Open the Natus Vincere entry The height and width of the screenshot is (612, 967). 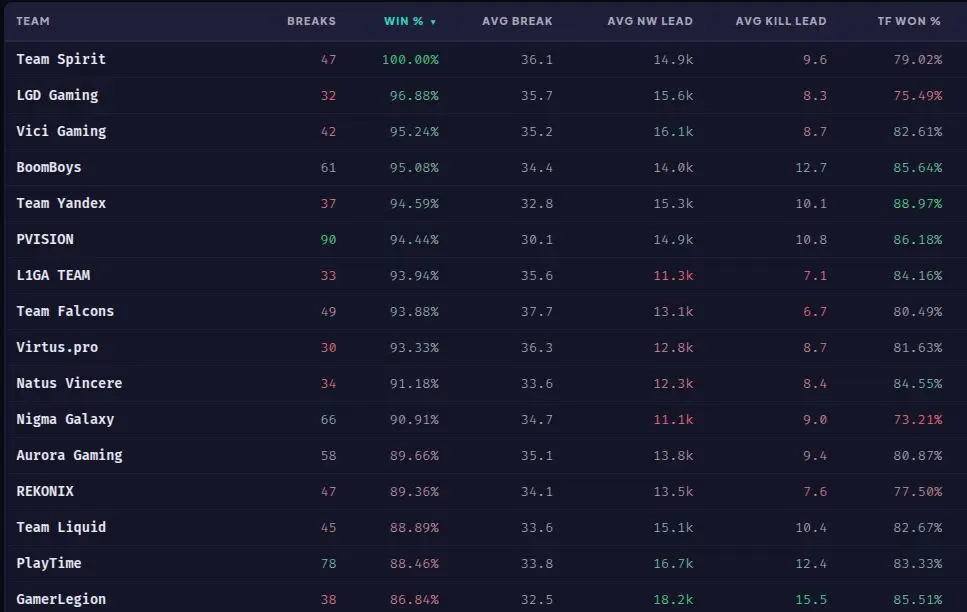69,383
